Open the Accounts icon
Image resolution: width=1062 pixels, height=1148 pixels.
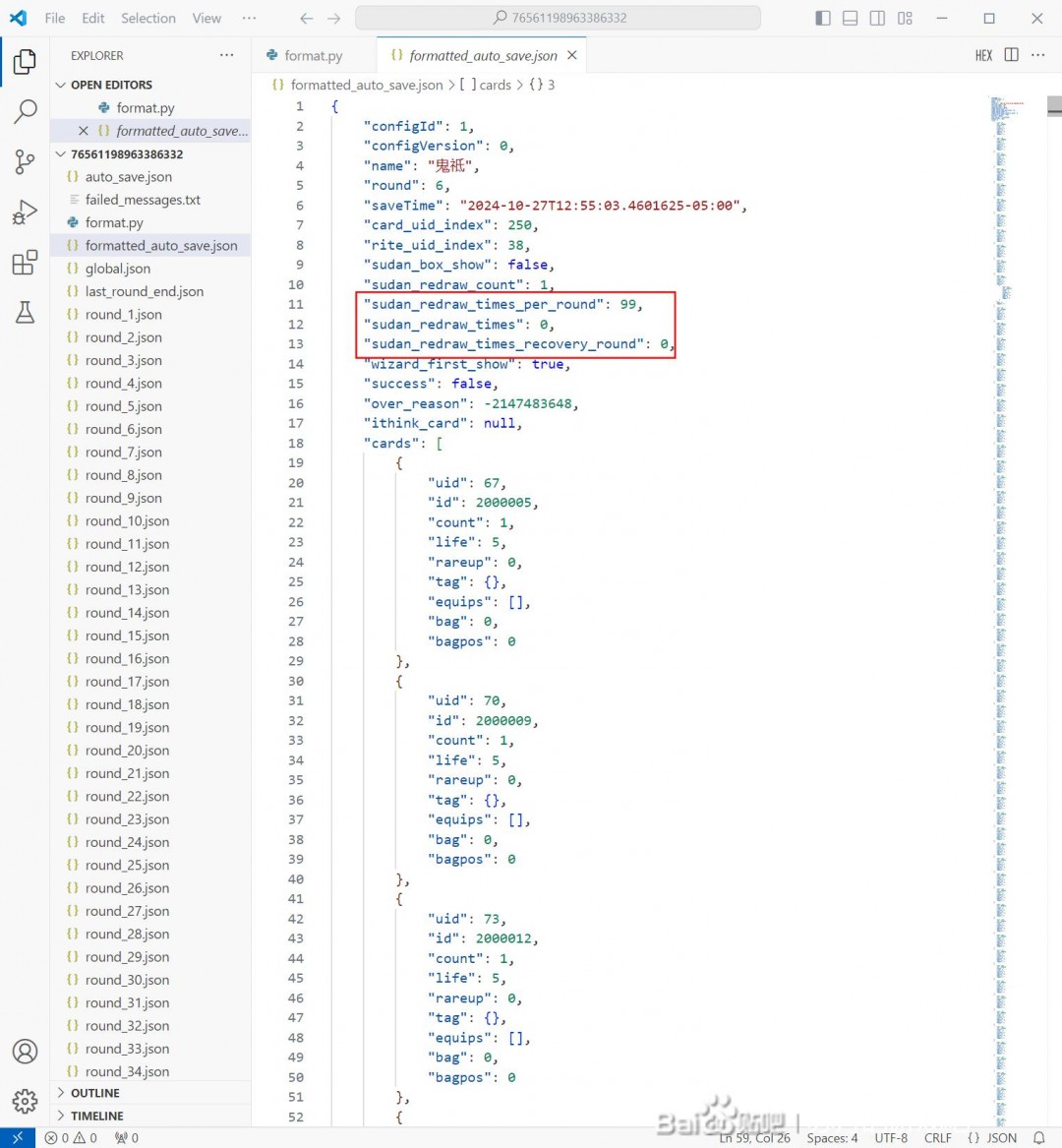click(25, 1052)
